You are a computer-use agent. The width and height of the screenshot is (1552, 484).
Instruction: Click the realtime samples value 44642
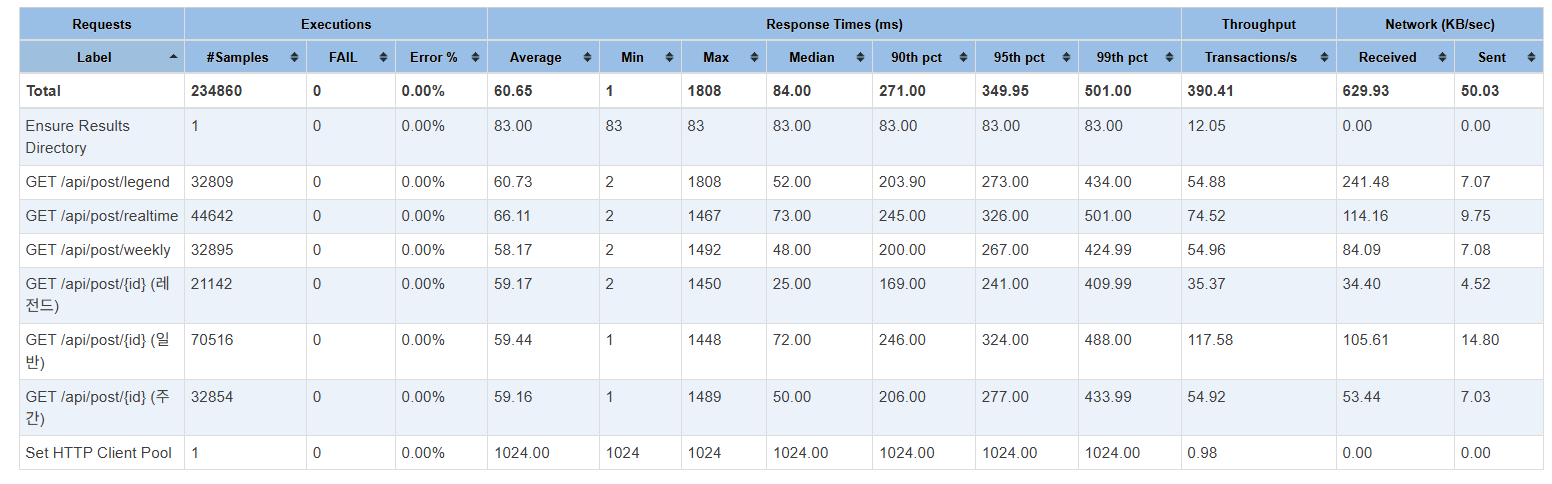pos(211,216)
